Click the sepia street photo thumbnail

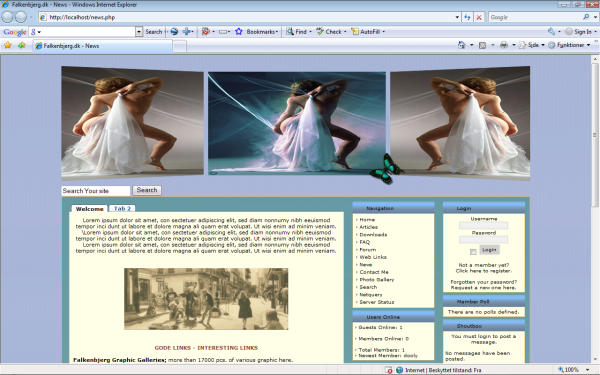click(x=206, y=299)
